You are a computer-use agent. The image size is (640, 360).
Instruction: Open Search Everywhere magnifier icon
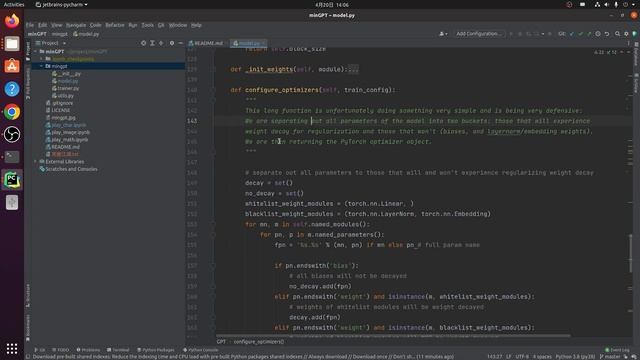(618, 34)
